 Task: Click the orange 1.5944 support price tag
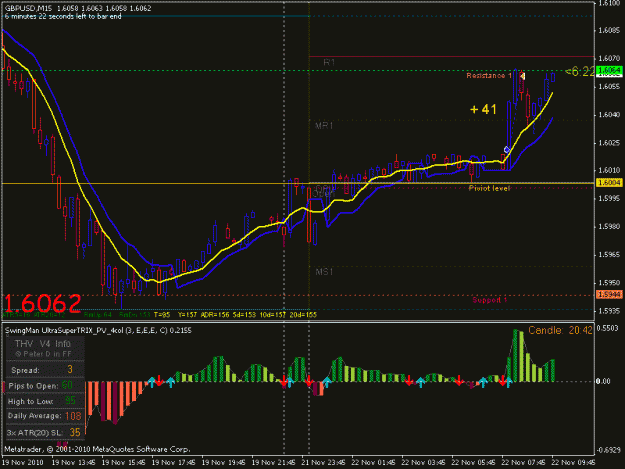point(609,294)
